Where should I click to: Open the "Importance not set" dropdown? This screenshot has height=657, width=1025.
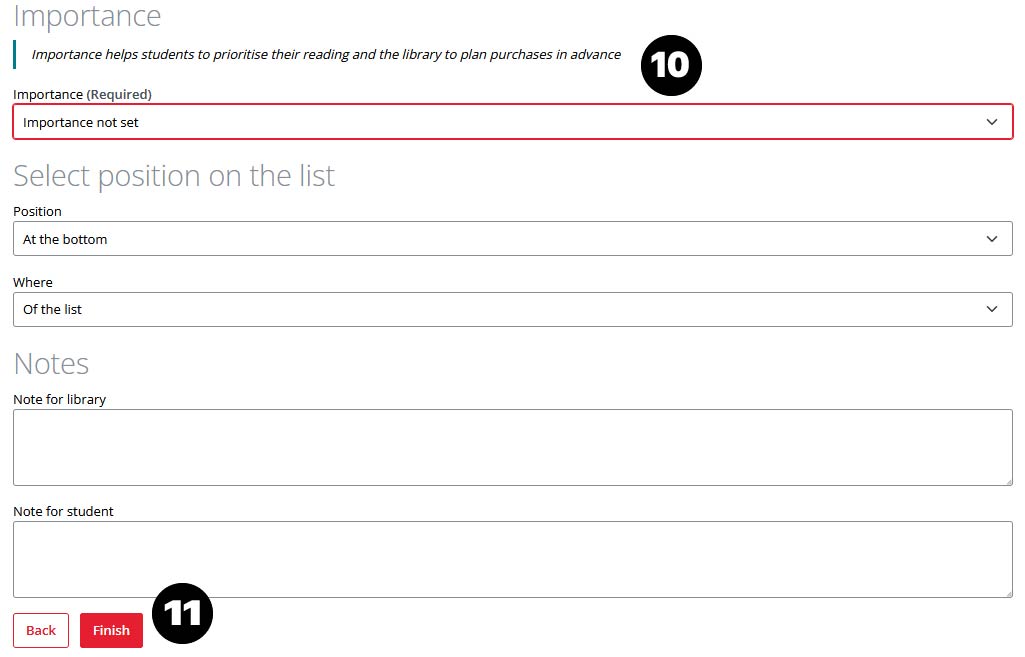tap(500, 122)
